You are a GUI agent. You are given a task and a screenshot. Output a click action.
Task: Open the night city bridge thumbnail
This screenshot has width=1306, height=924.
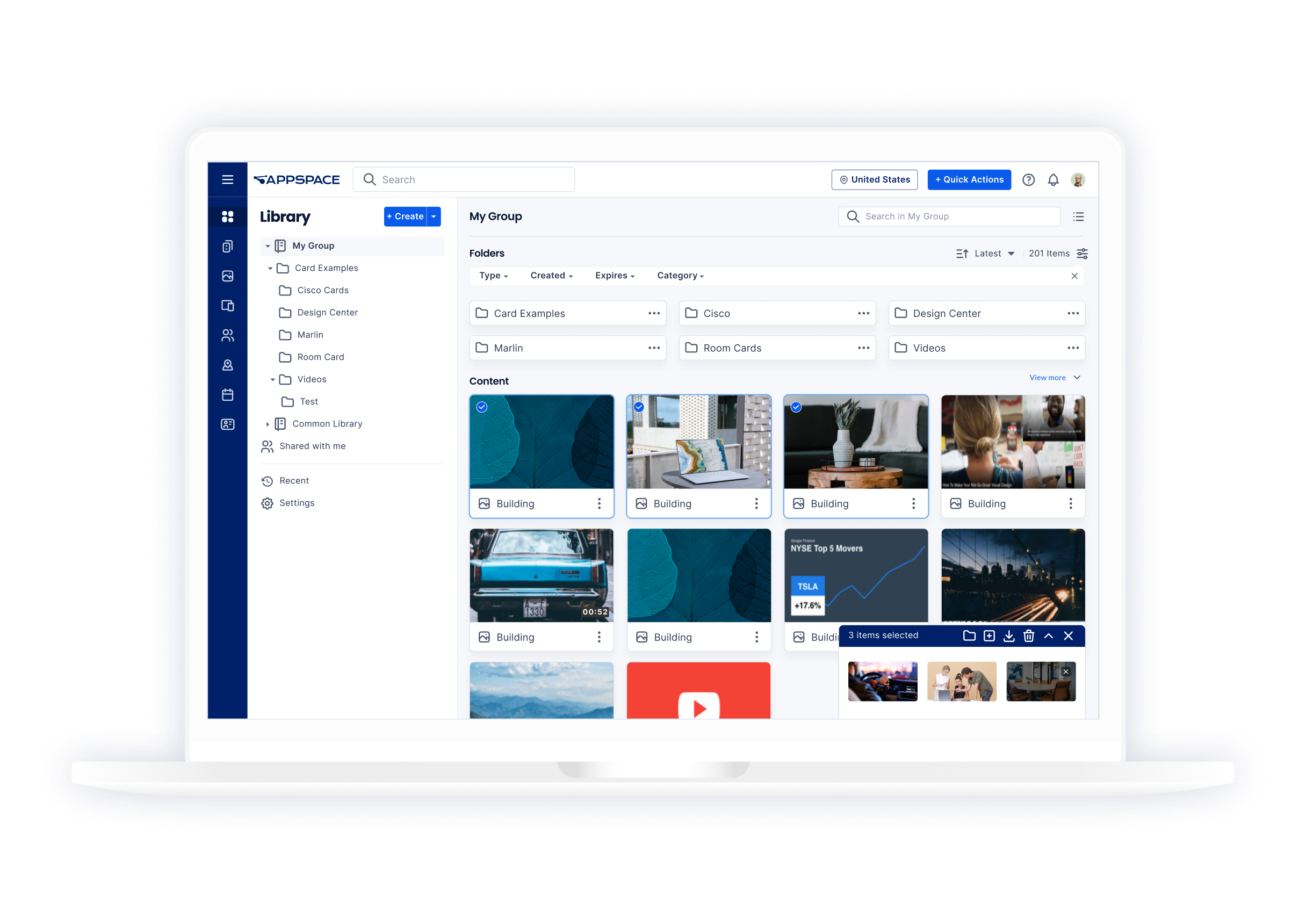coord(1013,575)
